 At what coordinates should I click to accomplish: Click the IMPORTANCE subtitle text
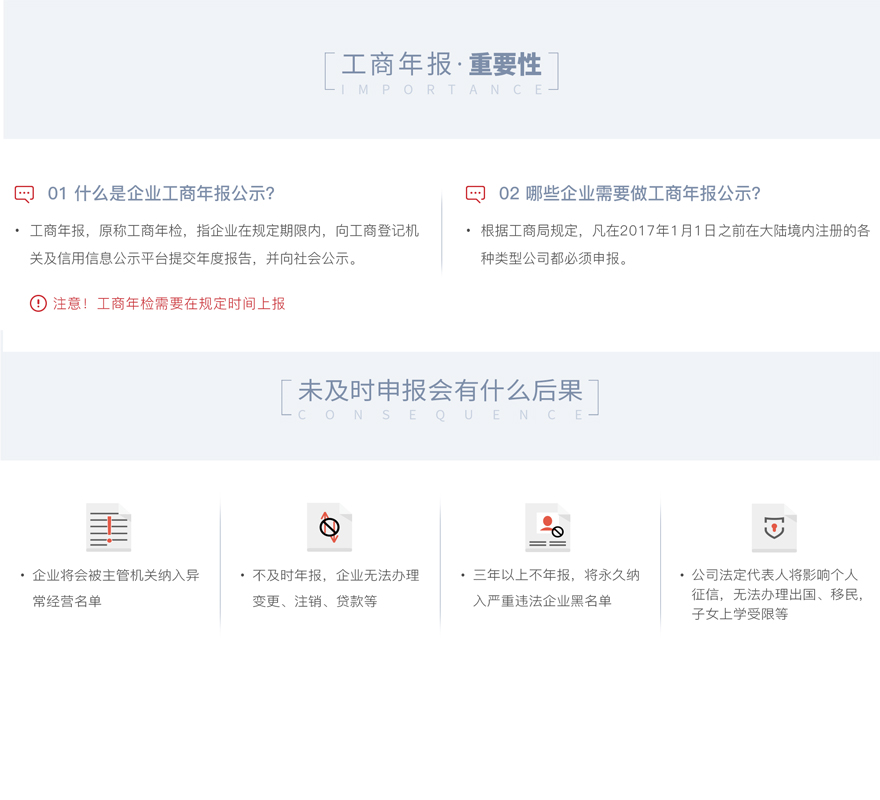click(442, 90)
